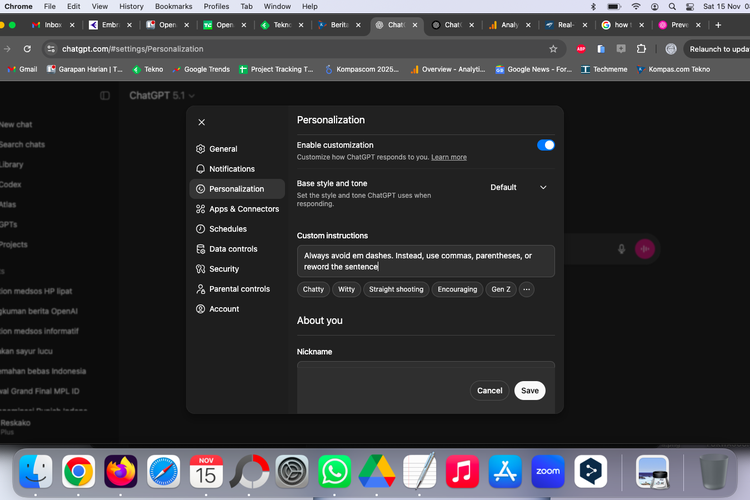Go to Apps & Connectors settings
750x500 pixels.
(243, 209)
